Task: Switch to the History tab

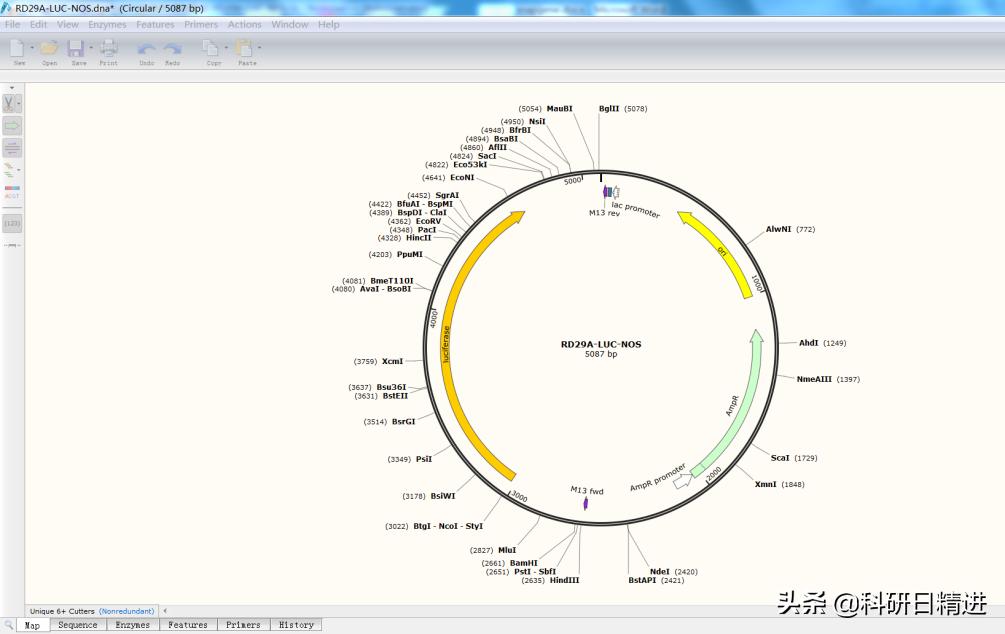Action: tap(296, 624)
